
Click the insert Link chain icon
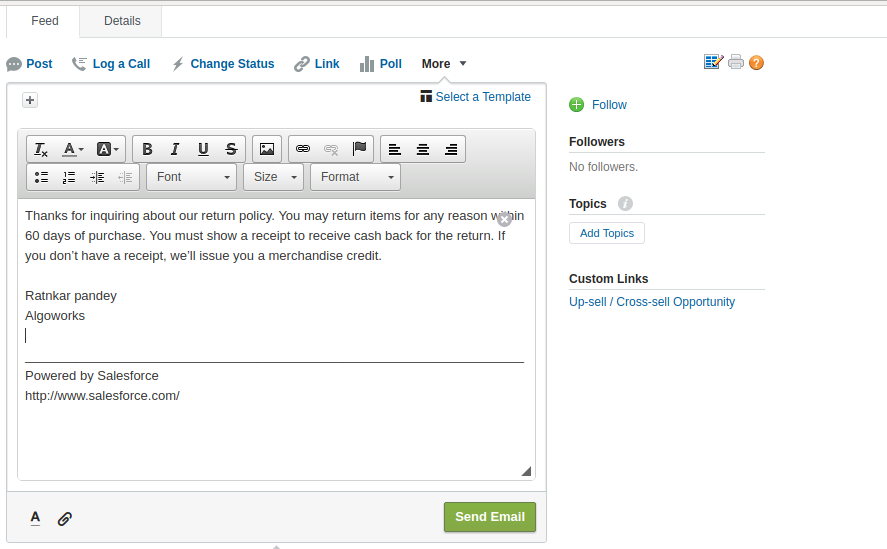(303, 149)
